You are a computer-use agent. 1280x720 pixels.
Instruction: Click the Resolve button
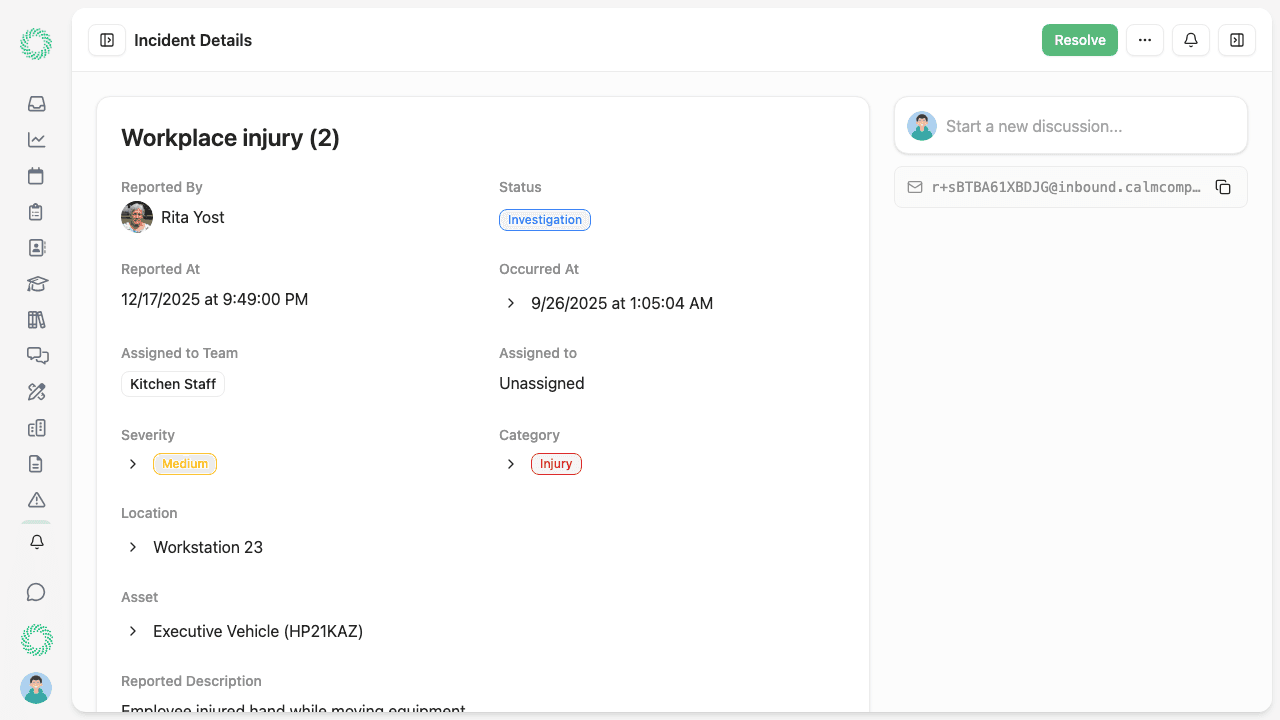(x=1079, y=40)
